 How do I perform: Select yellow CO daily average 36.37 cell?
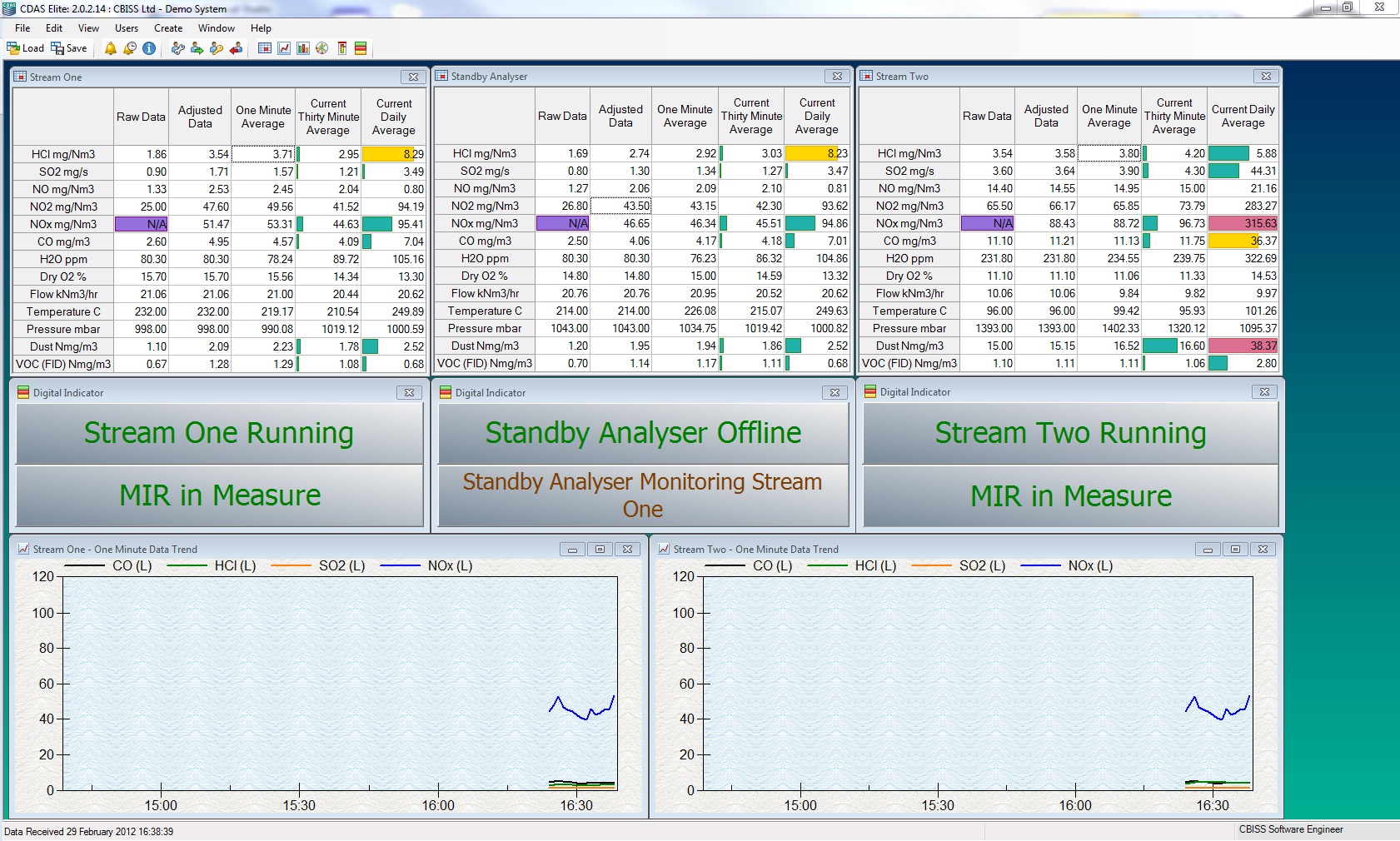1243,241
